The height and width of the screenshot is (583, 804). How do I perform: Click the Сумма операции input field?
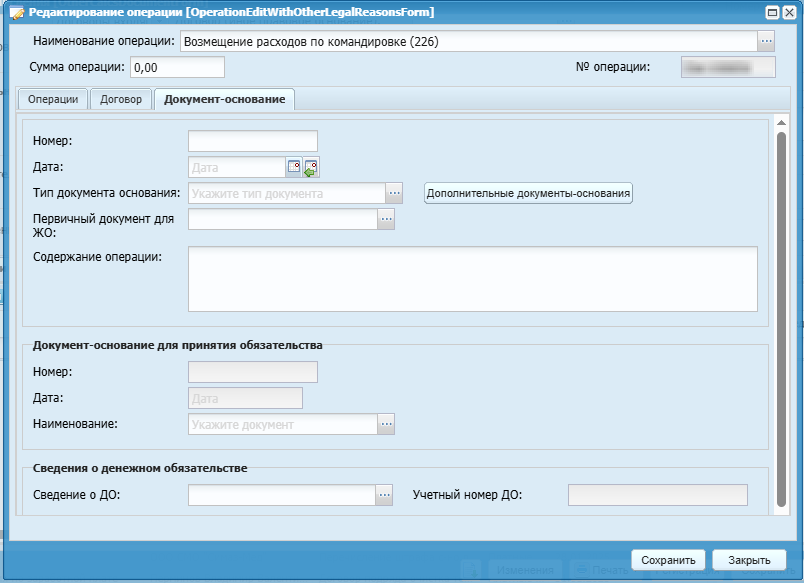click(177, 67)
